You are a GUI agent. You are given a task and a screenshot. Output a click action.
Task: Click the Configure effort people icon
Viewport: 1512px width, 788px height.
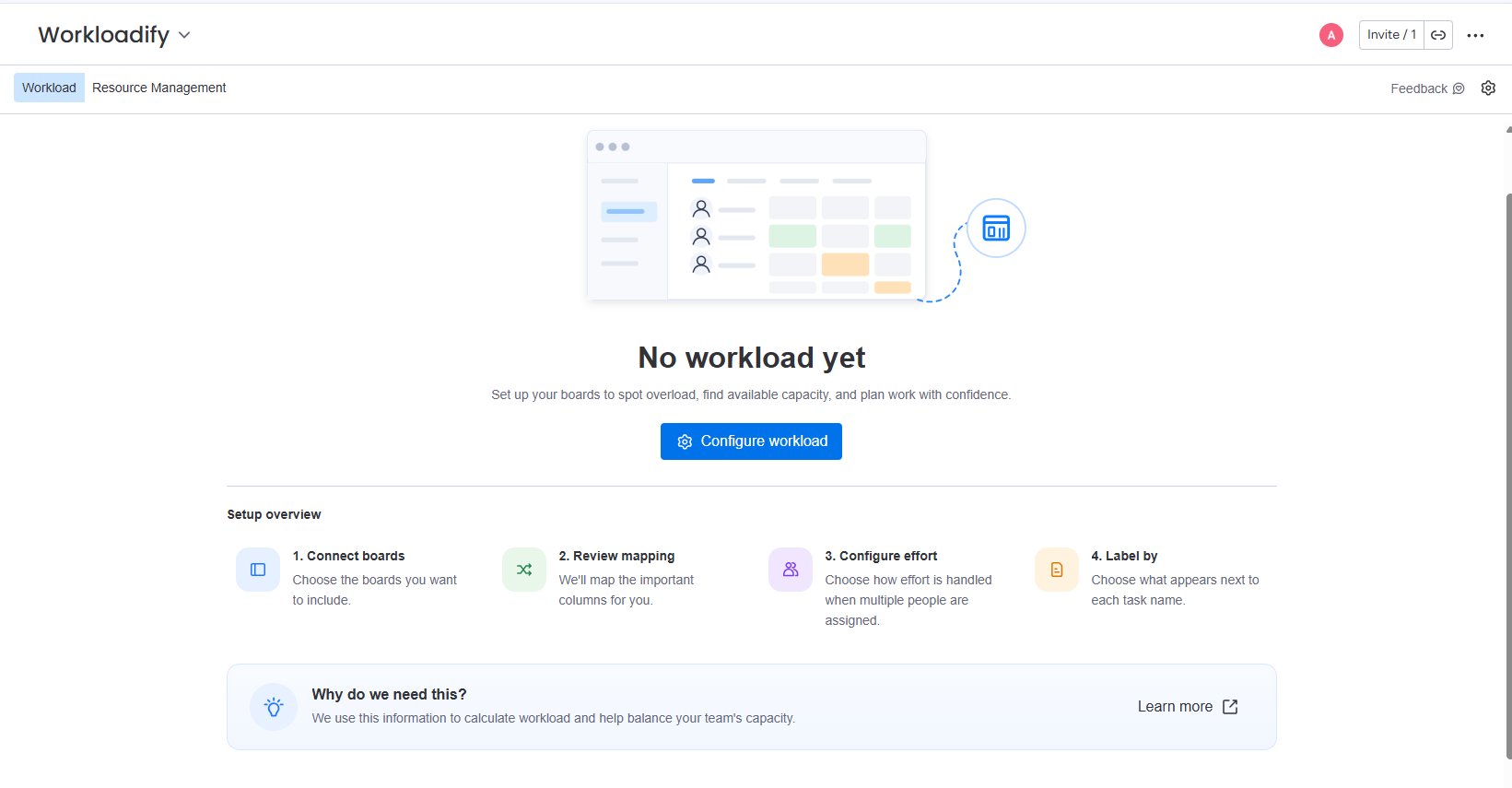tap(791, 570)
